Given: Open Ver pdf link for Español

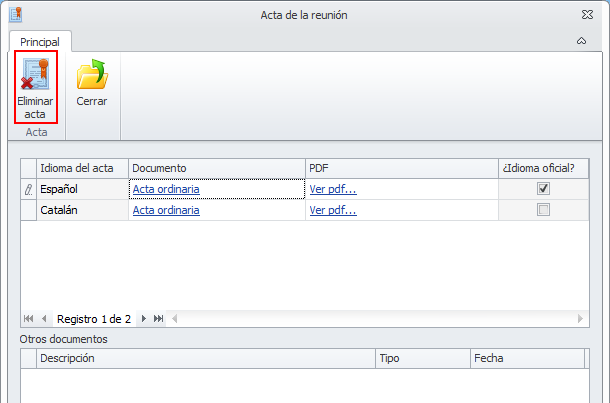Looking at the screenshot, I should click(x=333, y=189).
